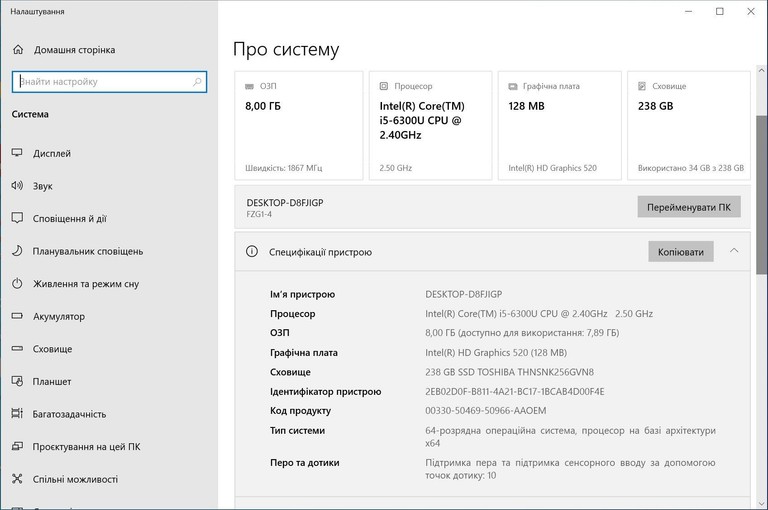The width and height of the screenshot is (768, 510).
Task: Click Використано 34 GB з 238 GB text
Action: click(691, 168)
